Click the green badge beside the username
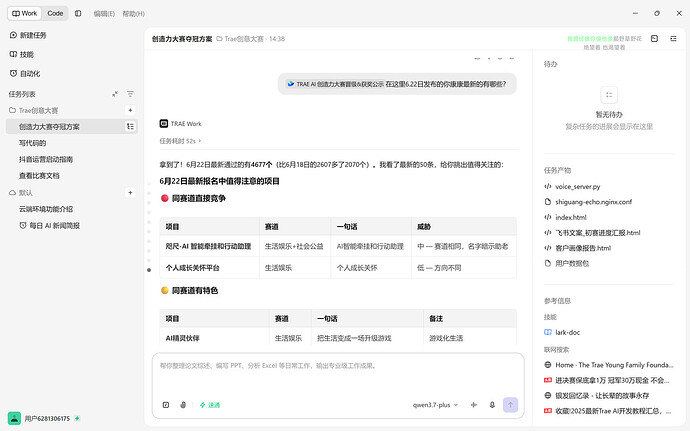 pos(77,418)
